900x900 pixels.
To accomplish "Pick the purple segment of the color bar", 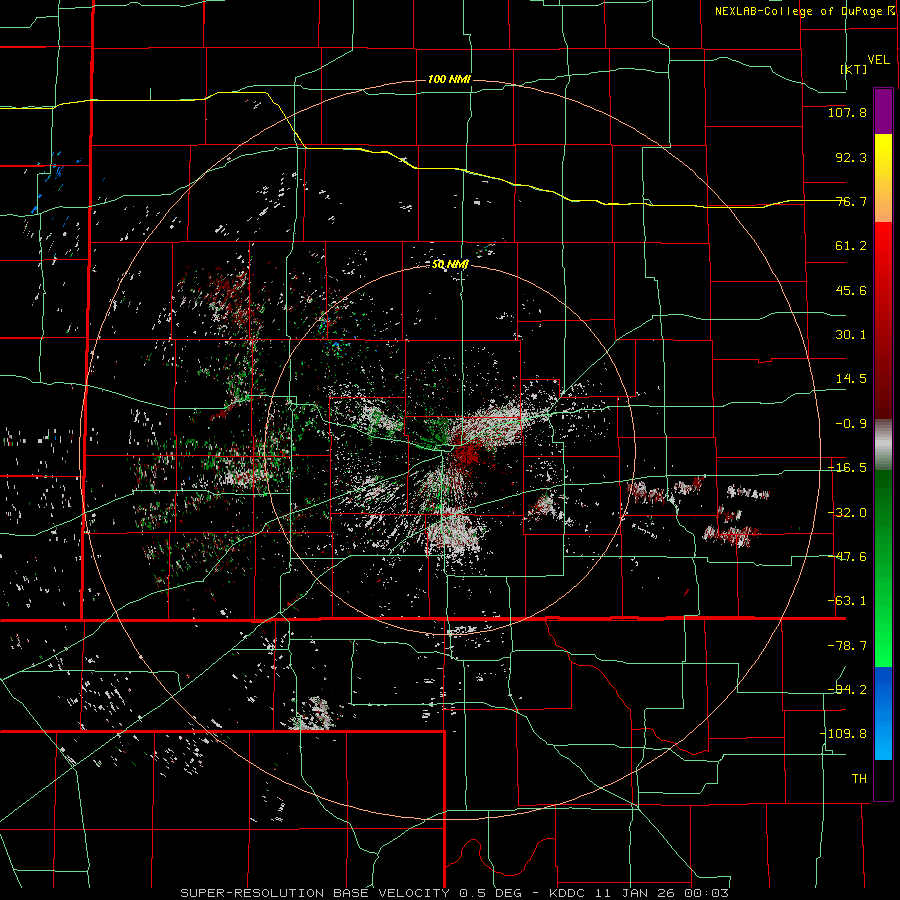I will [x=883, y=111].
